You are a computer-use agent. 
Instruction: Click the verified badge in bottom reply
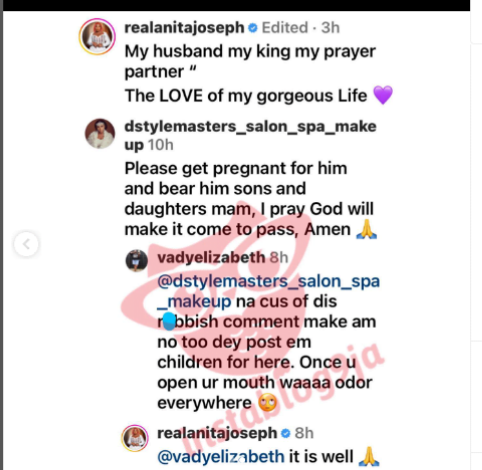point(286,433)
